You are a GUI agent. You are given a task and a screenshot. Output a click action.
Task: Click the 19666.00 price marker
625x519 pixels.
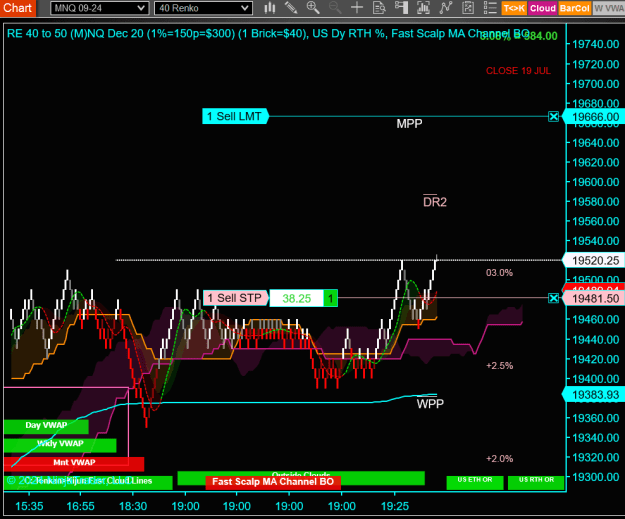595,117
